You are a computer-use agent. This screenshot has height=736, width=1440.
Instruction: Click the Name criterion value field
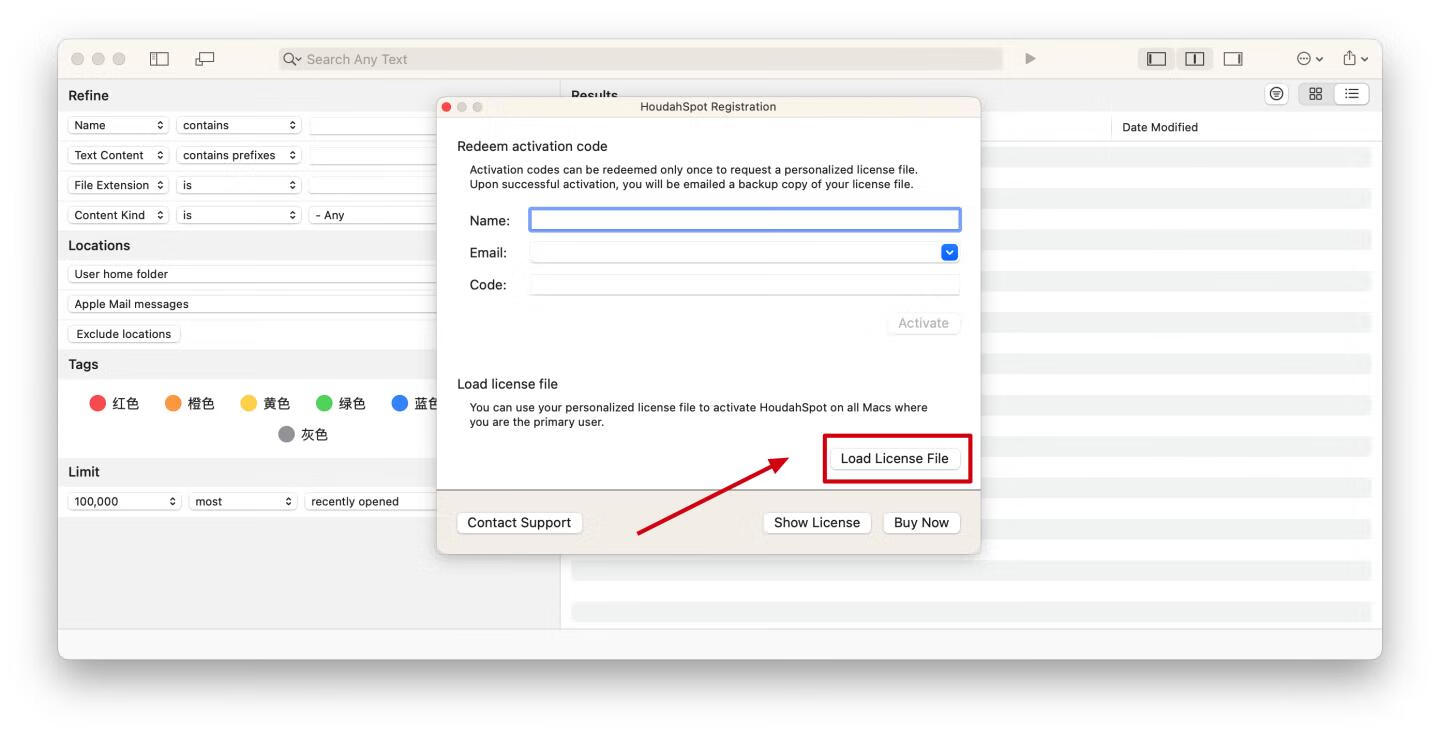point(373,125)
